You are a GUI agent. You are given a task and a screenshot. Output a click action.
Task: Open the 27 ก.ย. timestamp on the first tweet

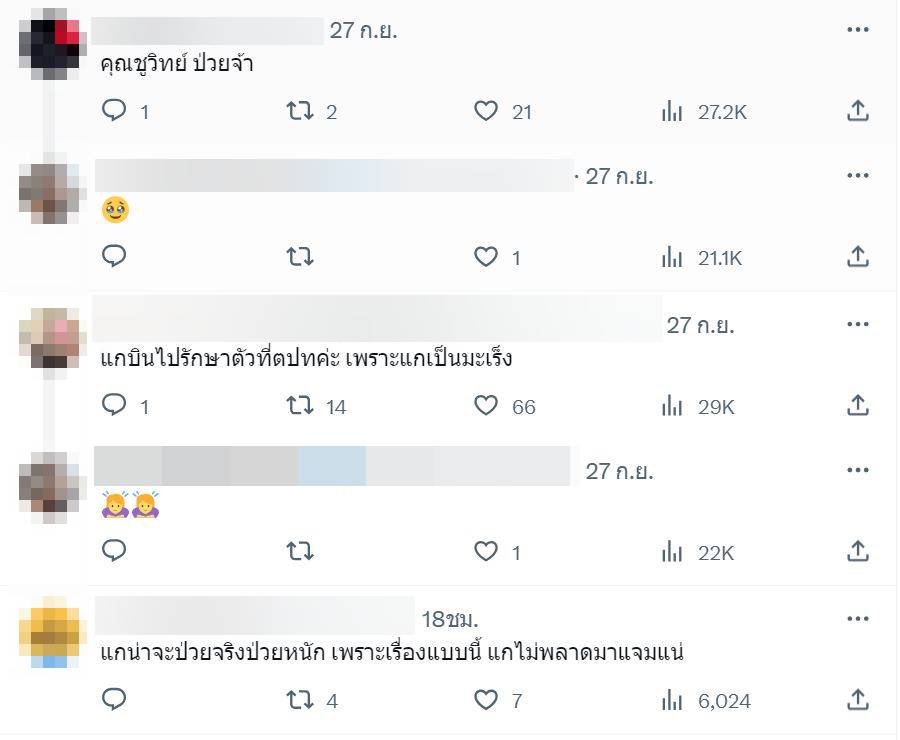(363, 30)
